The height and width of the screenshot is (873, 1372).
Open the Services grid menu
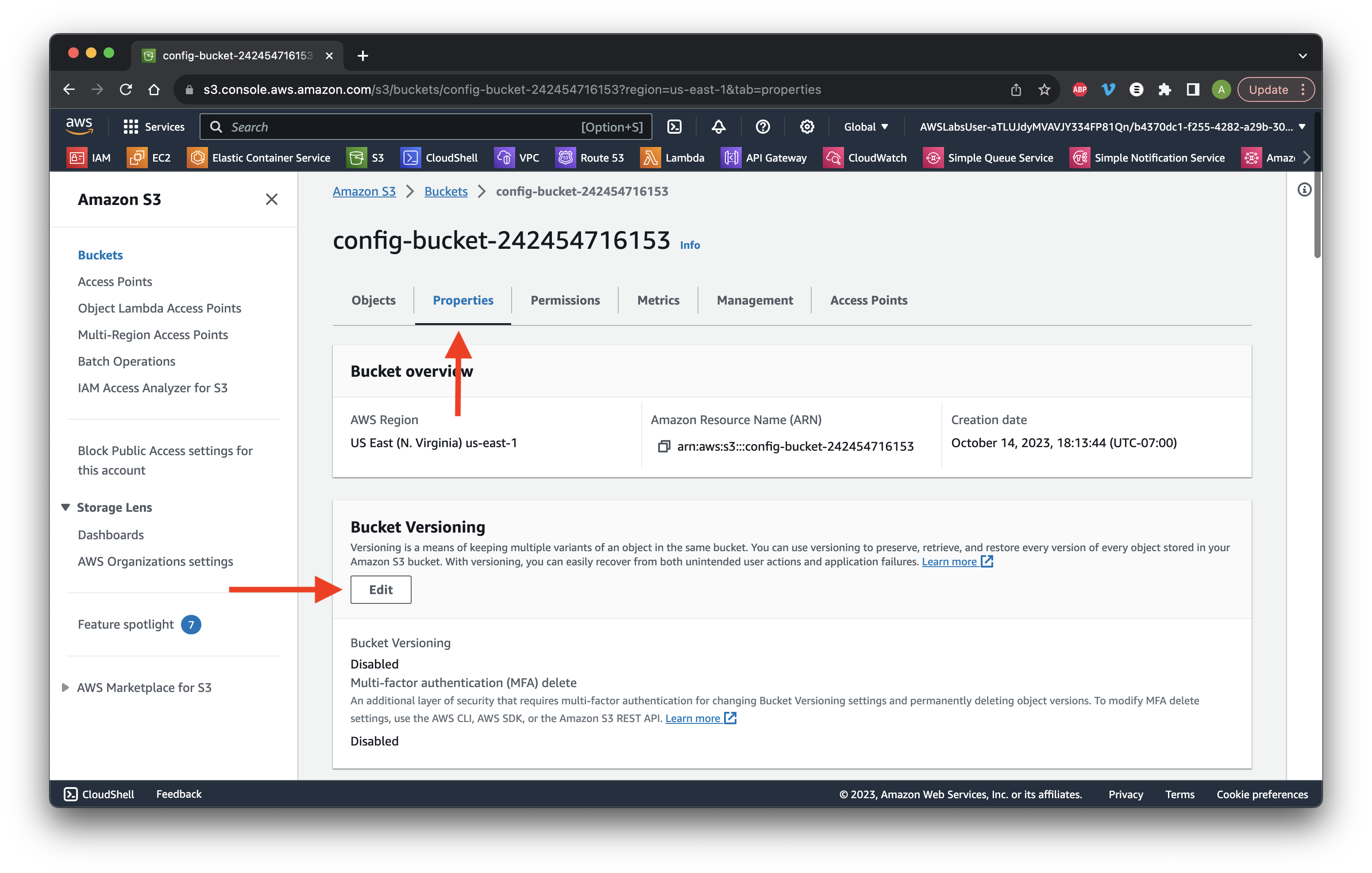[154, 127]
